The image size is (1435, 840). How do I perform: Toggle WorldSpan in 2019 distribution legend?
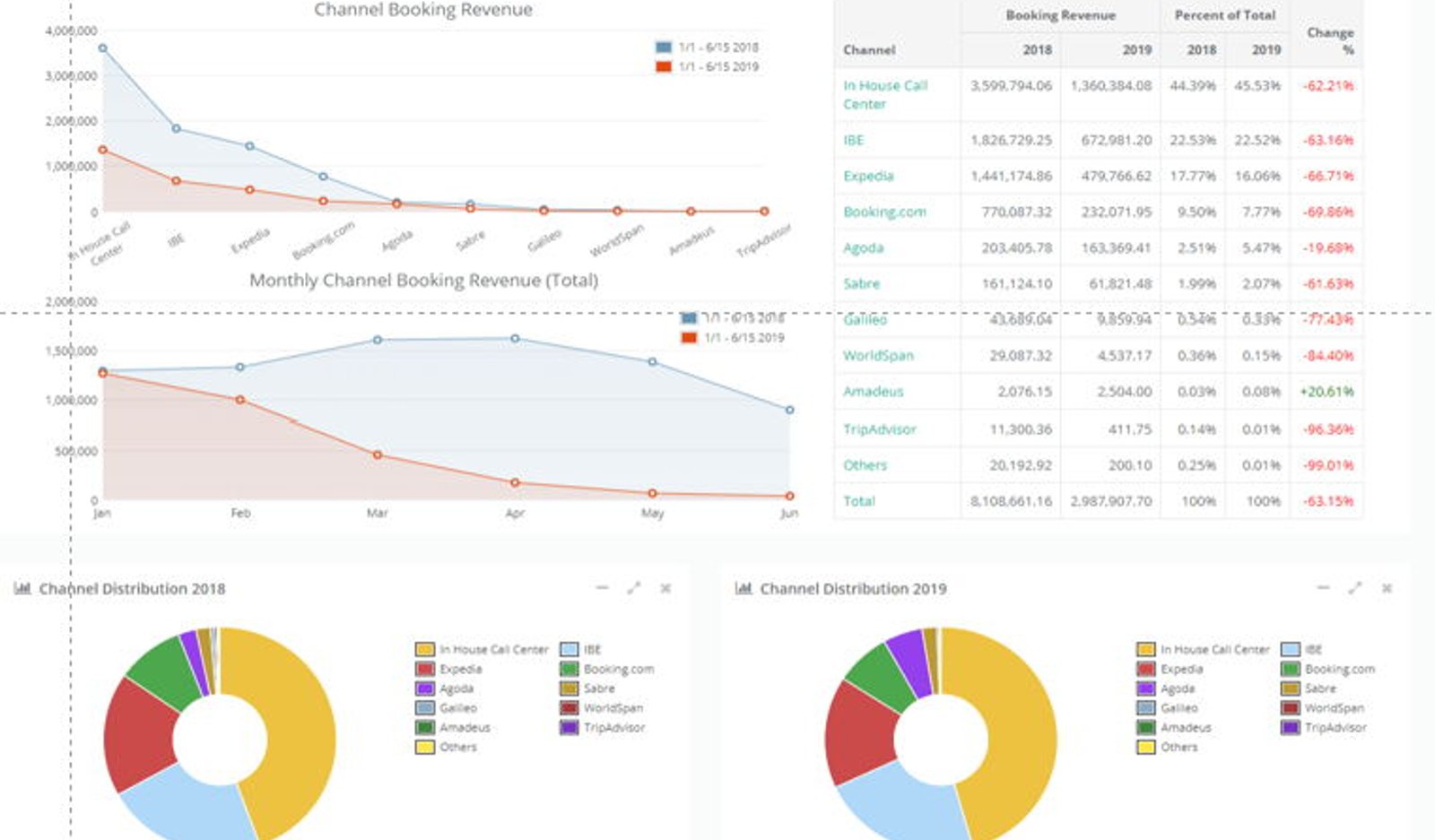1323,707
